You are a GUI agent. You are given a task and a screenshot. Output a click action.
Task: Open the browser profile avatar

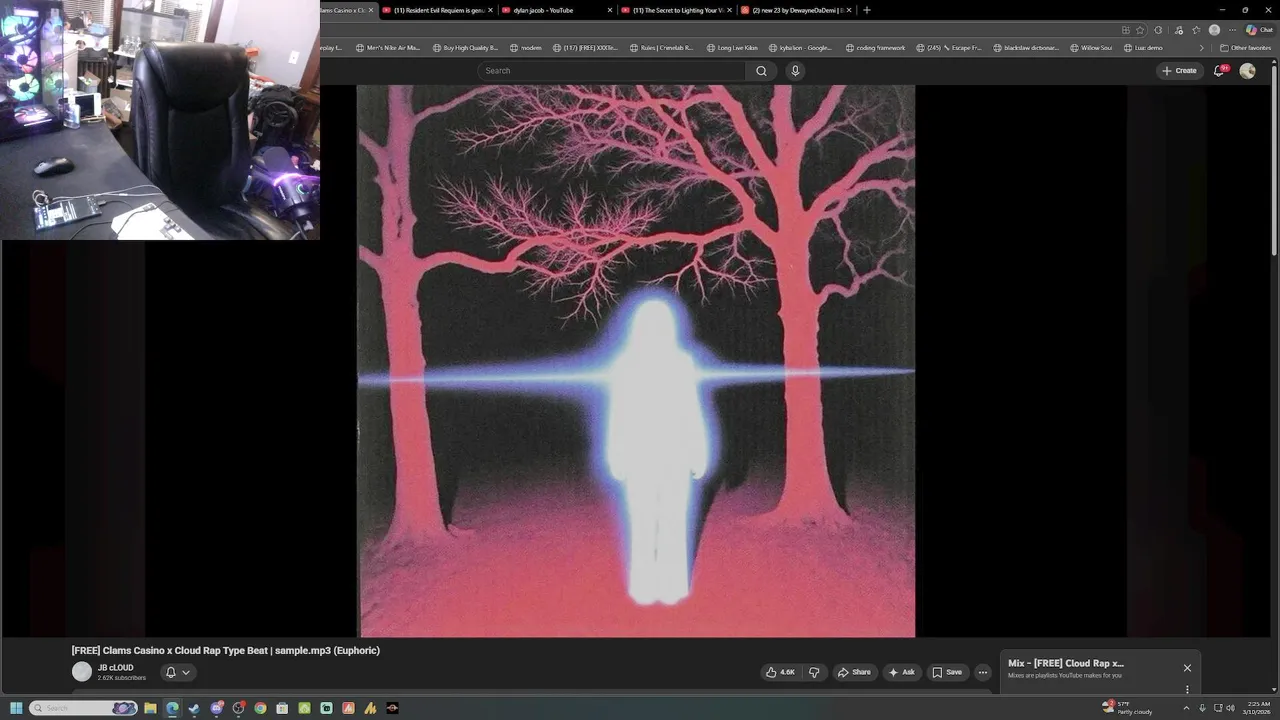tap(1214, 30)
